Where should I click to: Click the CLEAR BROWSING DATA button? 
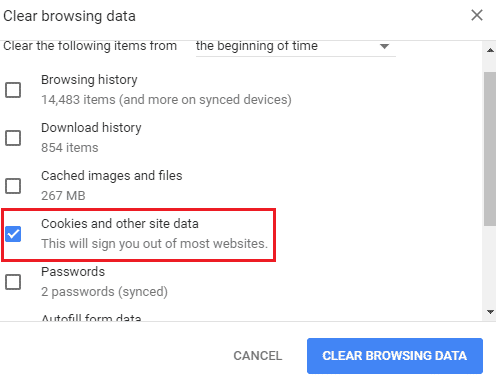395,356
